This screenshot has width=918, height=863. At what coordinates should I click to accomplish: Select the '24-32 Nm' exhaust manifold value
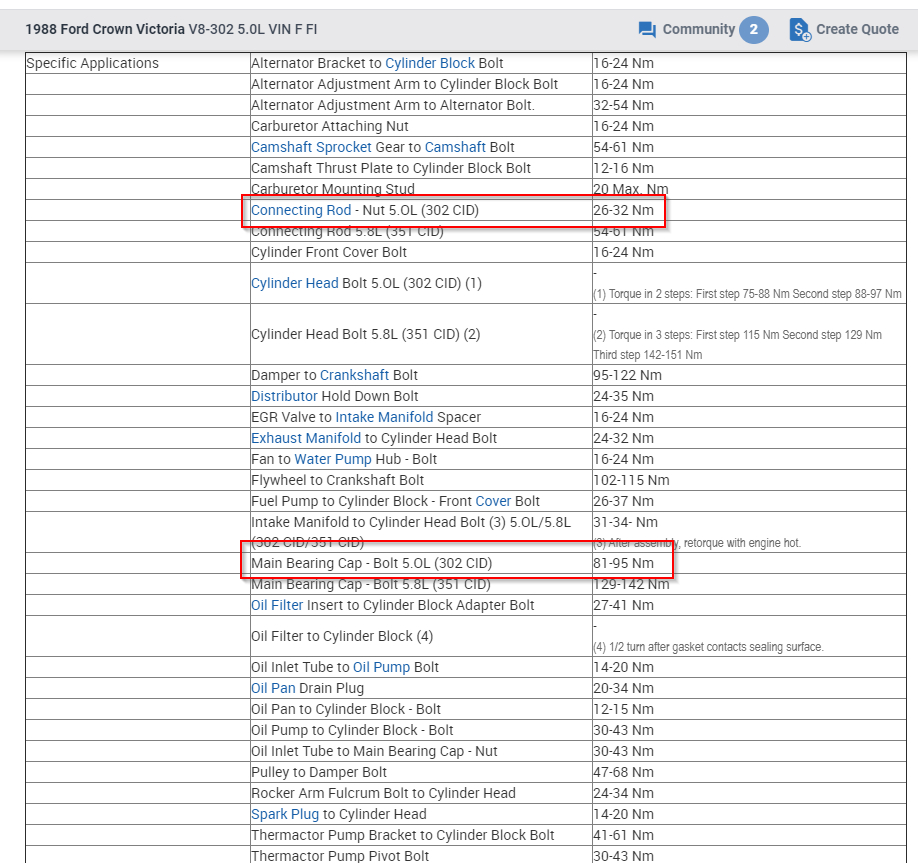tap(624, 439)
